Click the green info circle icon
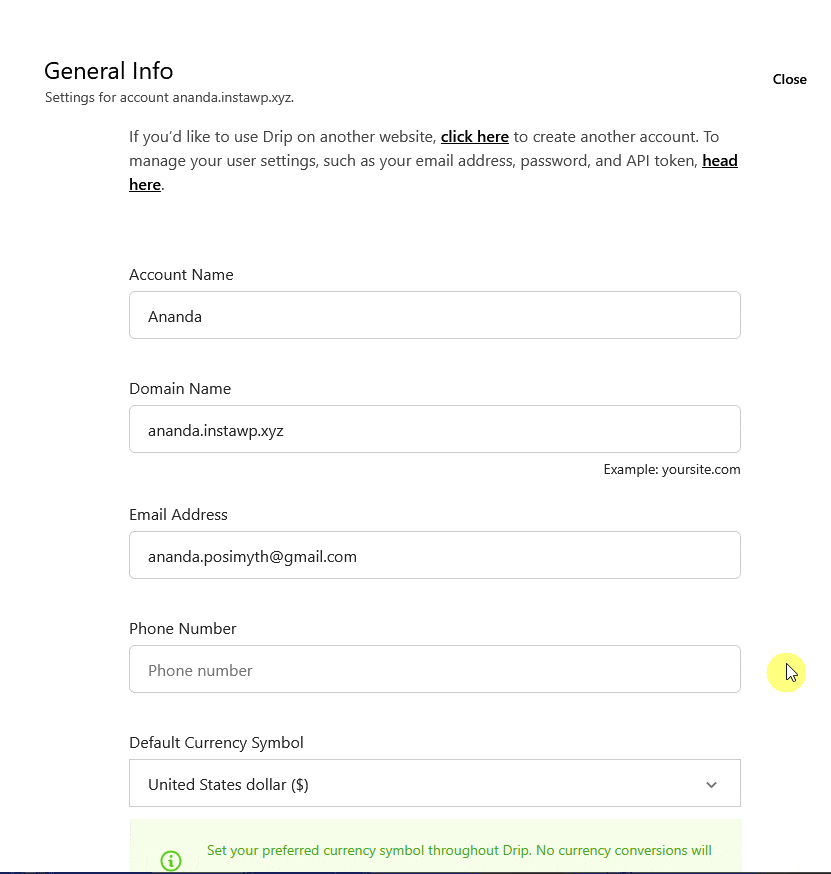Image resolution: width=831 pixels, height=874 pixels. [171, 860]
